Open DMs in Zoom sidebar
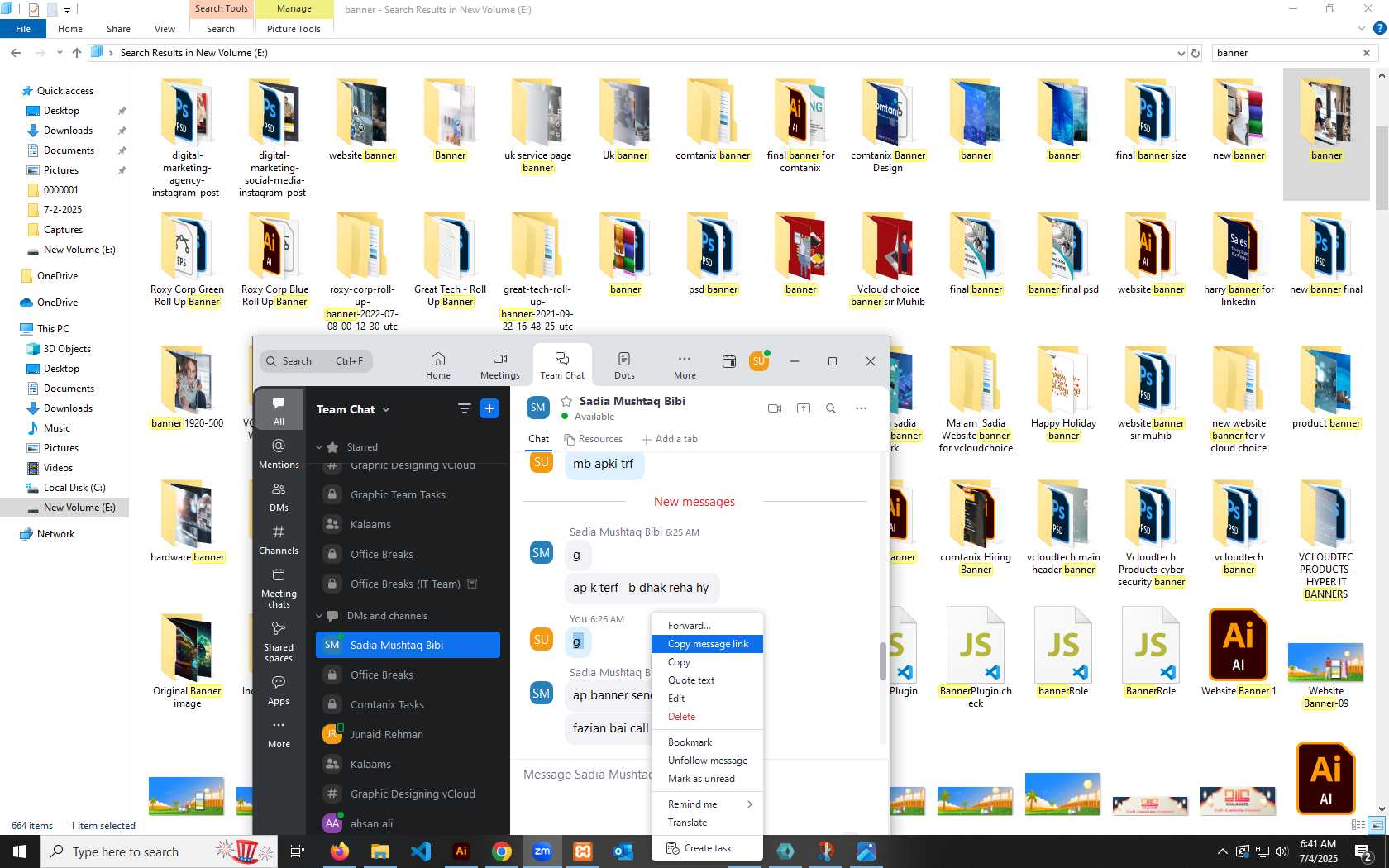1389x868 pixels. [279, 497]
